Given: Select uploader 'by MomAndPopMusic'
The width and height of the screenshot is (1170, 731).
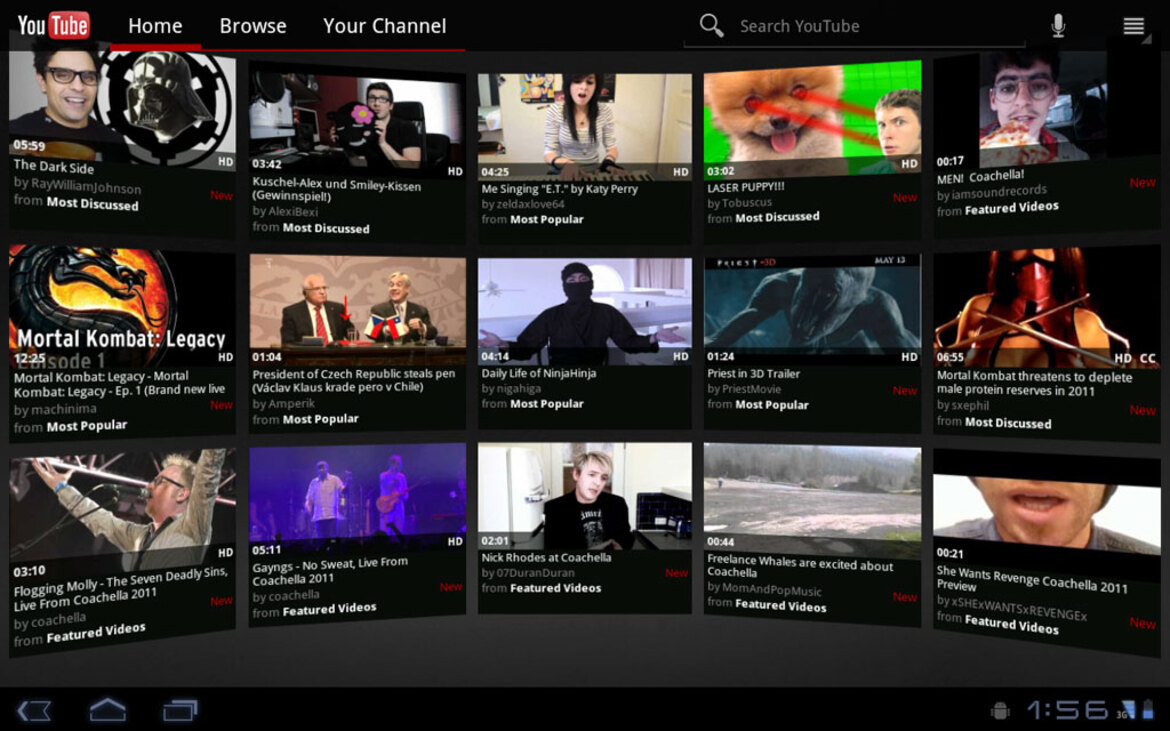Looking at the screenshot, I should click(764, 589).
